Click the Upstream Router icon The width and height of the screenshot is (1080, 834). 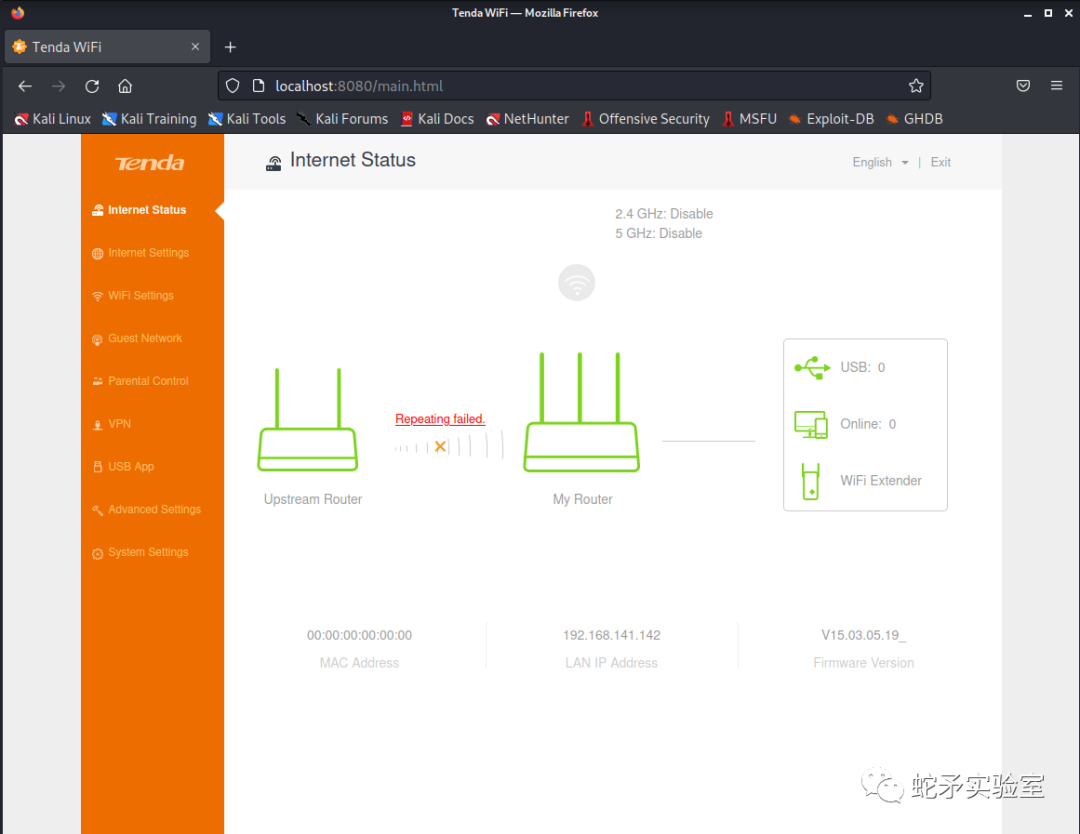pos(307,419)
